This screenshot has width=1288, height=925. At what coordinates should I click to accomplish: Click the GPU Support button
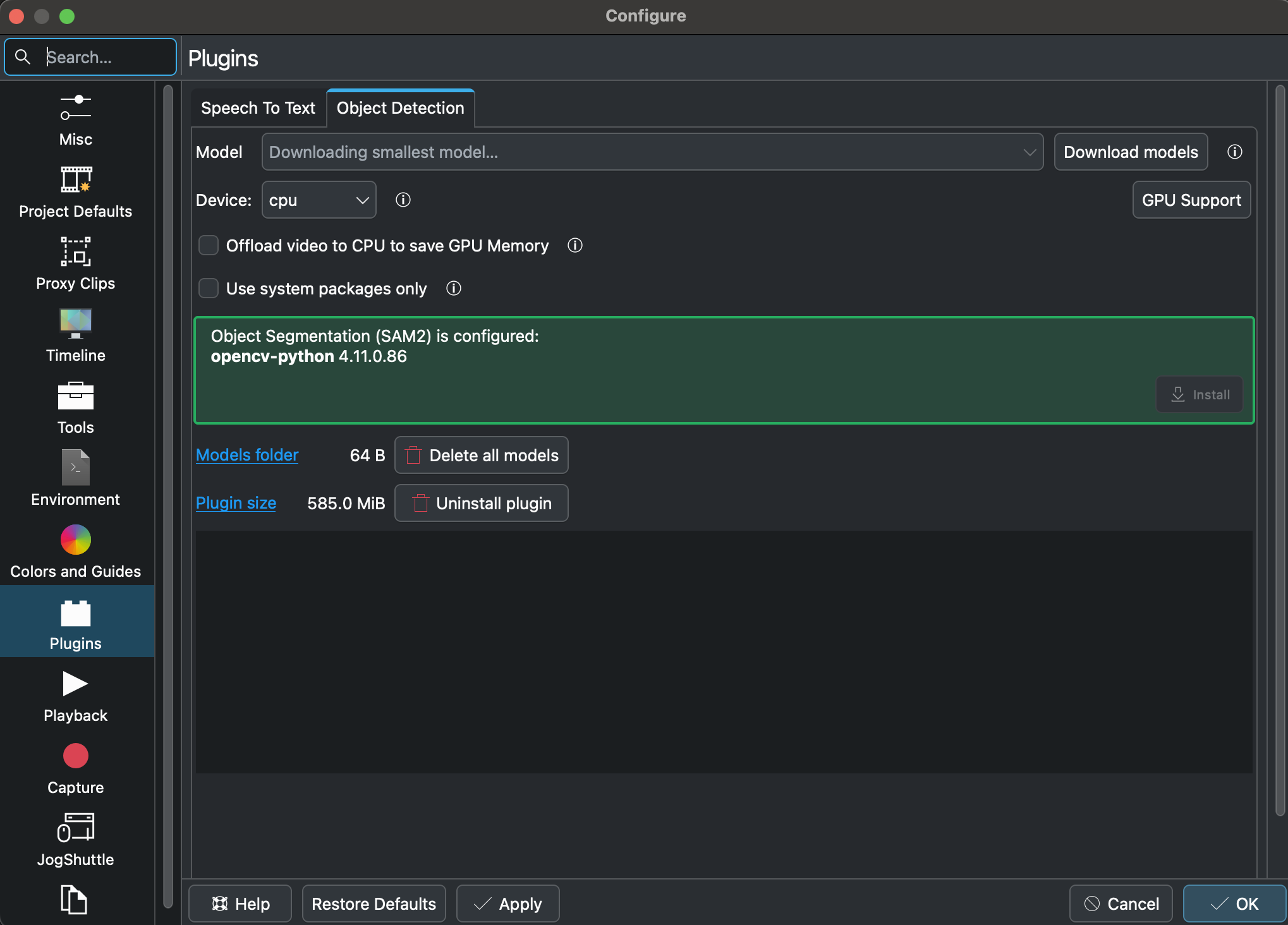(x=1191, y=200)
